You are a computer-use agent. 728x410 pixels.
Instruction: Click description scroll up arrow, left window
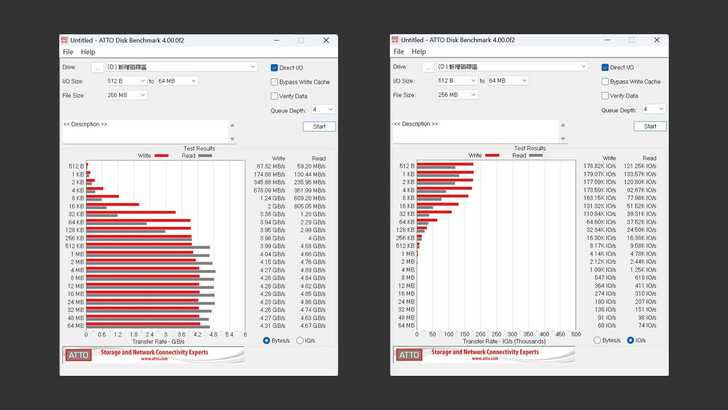tap(232, 125)
